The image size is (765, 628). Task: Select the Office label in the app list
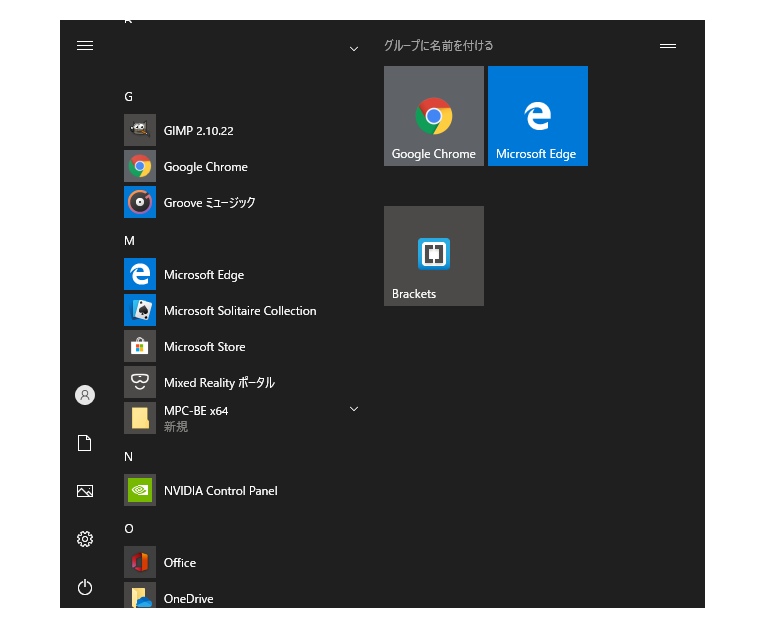pyautogui.click(x=180, y=563)
